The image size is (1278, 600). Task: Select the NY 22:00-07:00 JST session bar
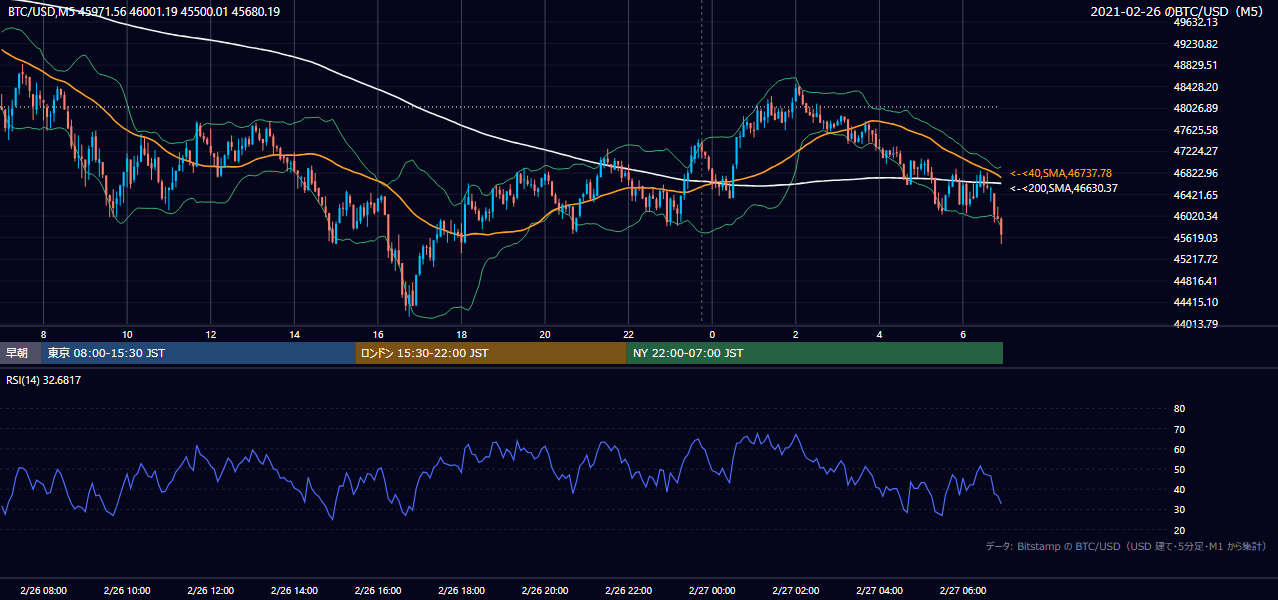point(814,353)
